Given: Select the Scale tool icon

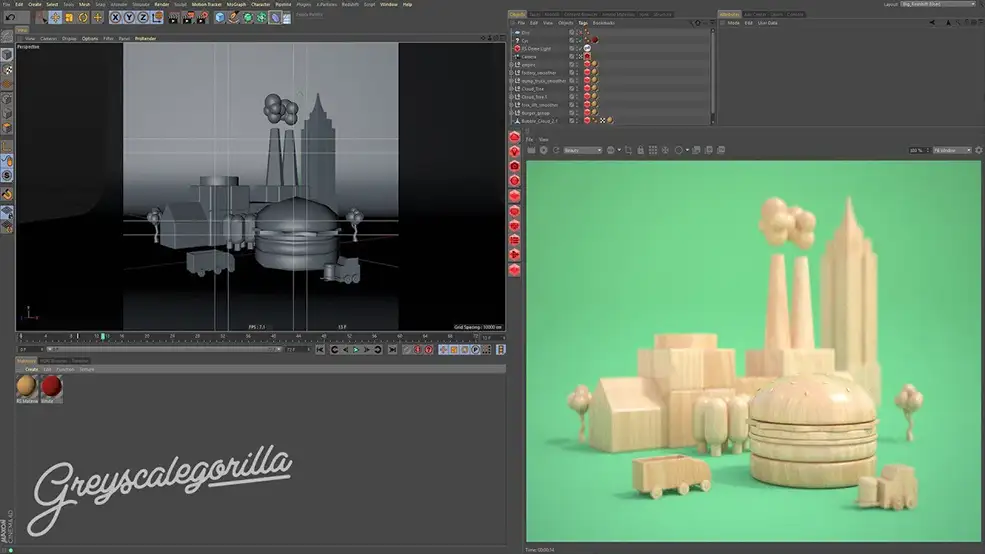Looking at the screenshot, I should [69, 18].
